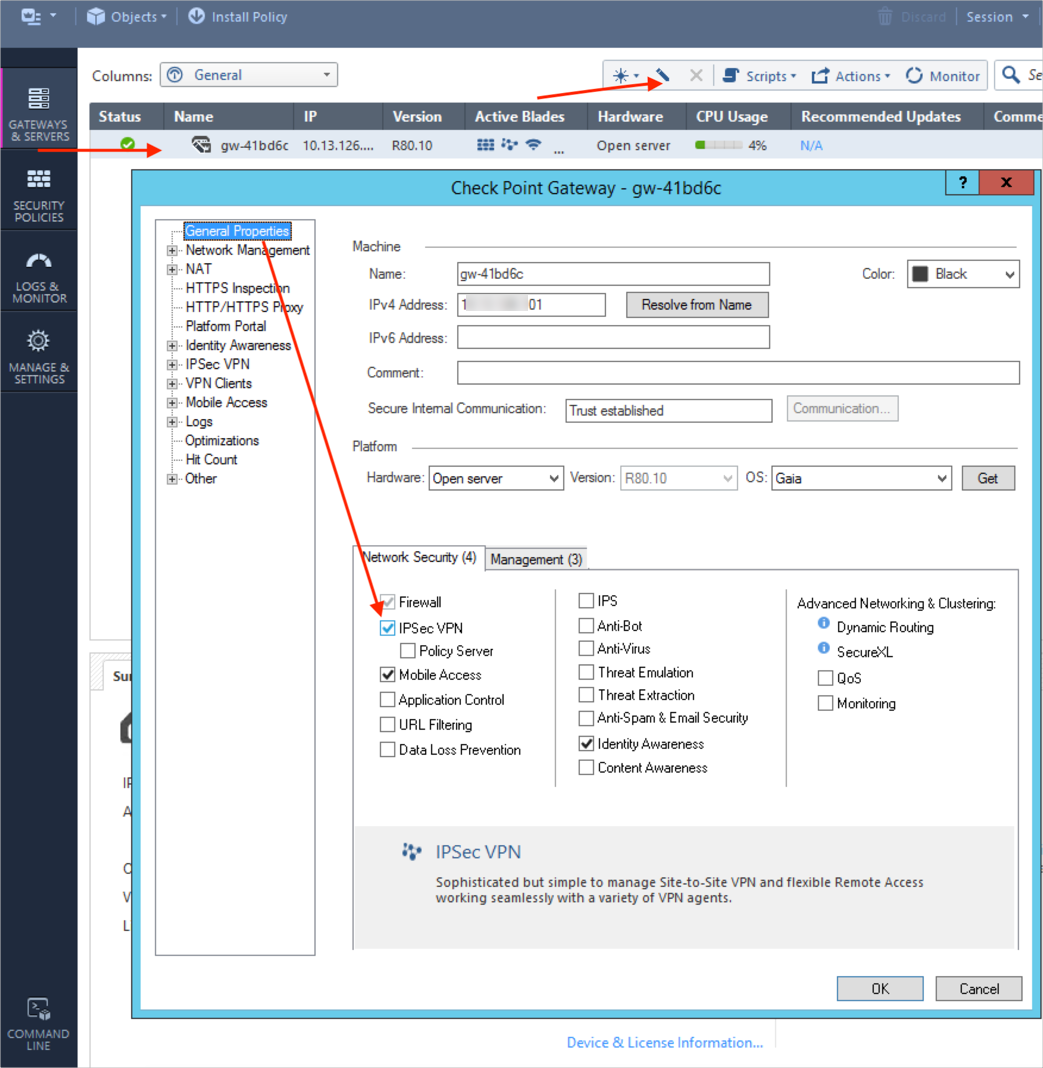Click the Install Policy button
The height and width of the screenshot is (1068, 1043).
coord(237,16)
